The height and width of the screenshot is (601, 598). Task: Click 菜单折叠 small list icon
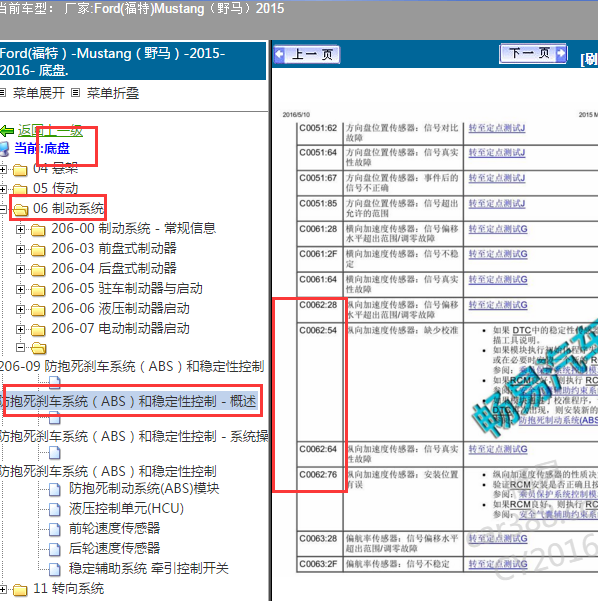pyautogui.click(x=76, y=92)
